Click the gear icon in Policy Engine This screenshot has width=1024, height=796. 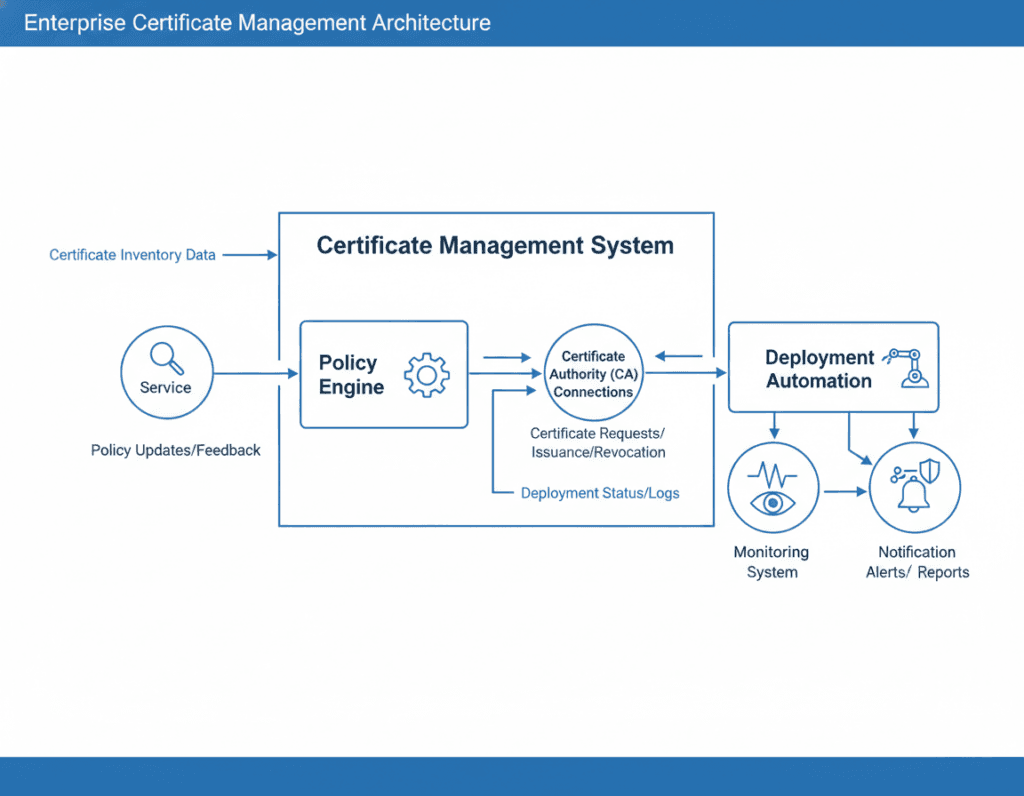pos(428,376)
